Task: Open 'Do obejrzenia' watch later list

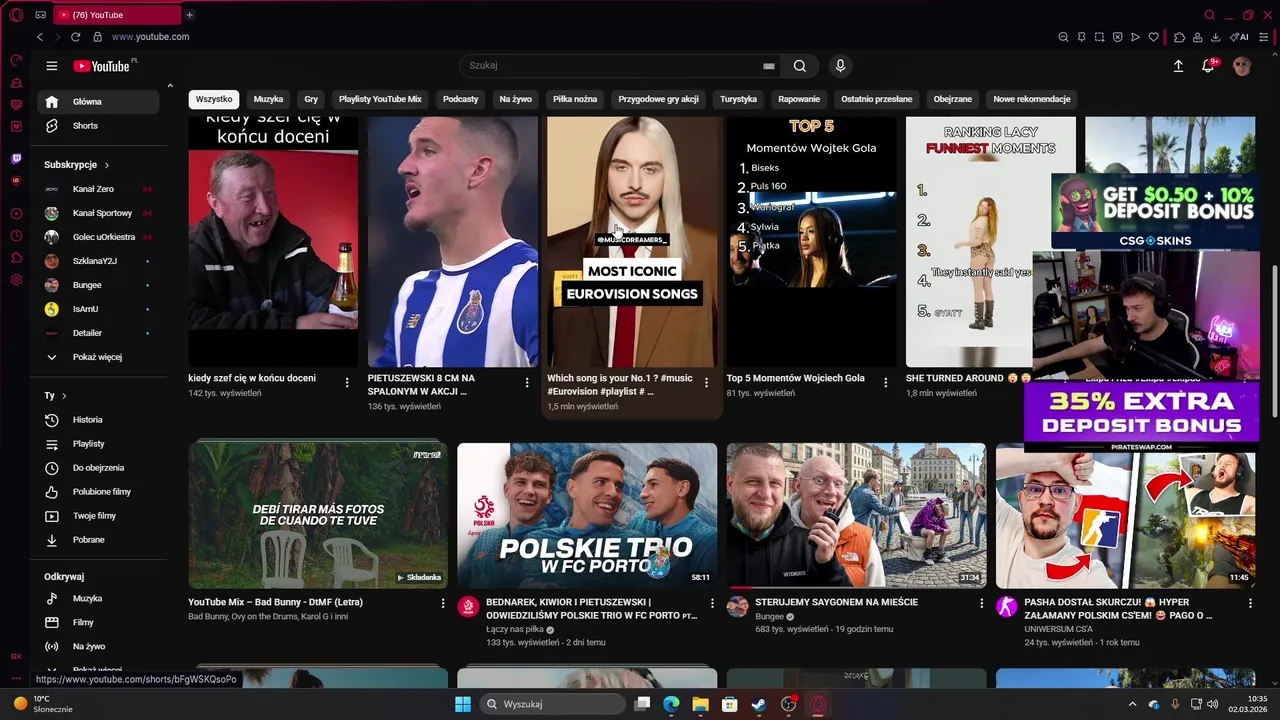Action: coord(97,468)
